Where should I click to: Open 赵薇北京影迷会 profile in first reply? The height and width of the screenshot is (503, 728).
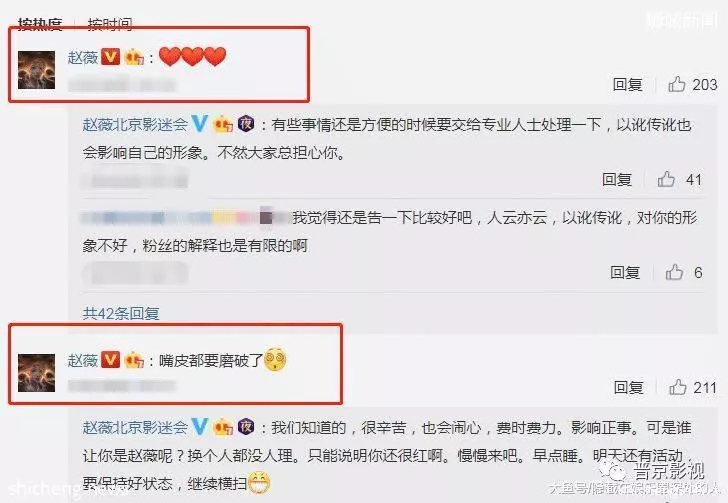point(135,124)
